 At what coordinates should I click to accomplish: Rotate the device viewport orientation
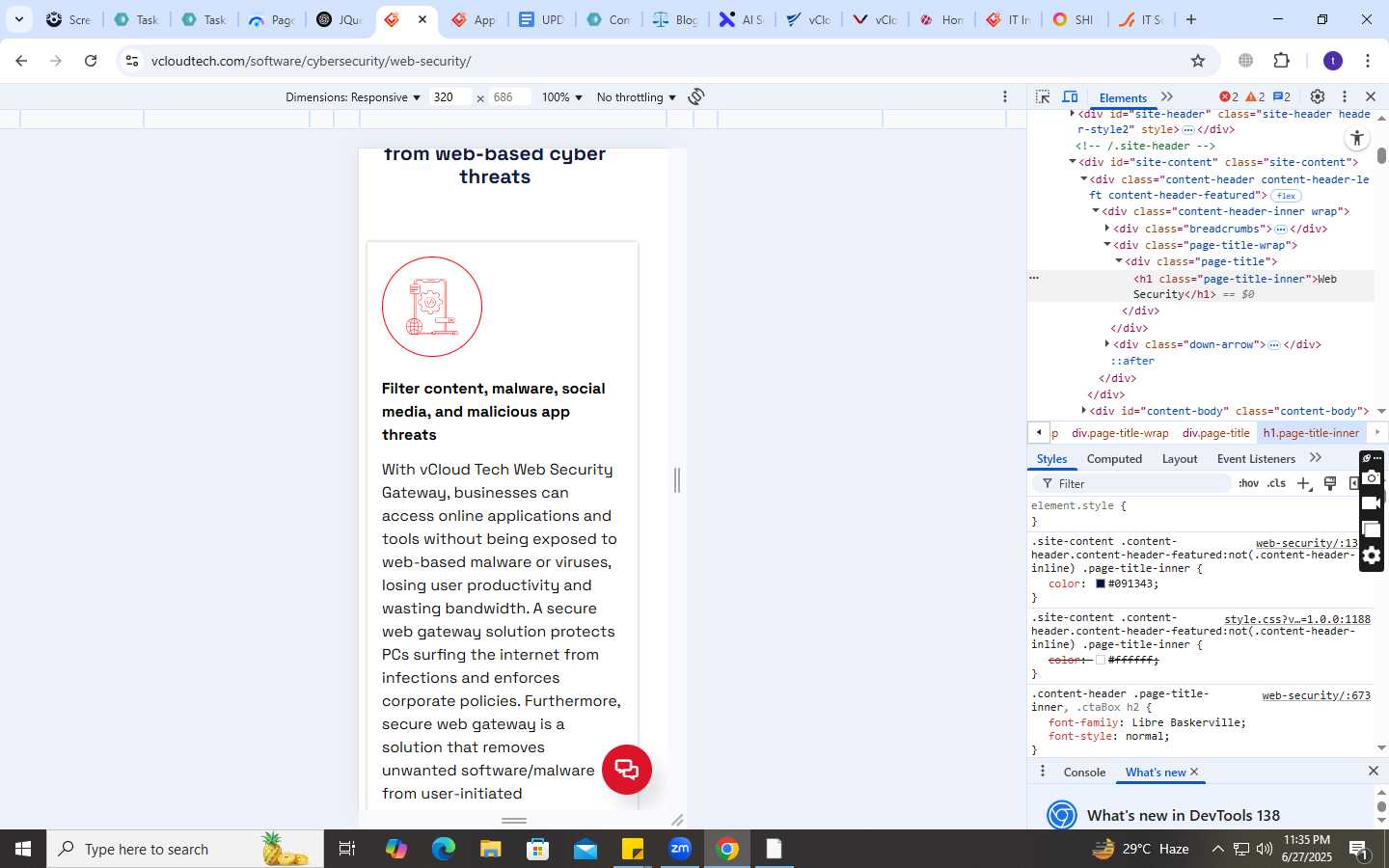tap(696, 96)
